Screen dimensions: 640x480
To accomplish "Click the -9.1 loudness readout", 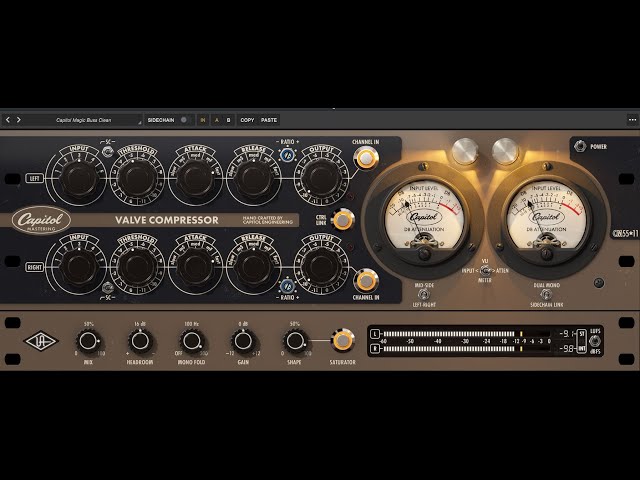I will [x=567, y=334].
